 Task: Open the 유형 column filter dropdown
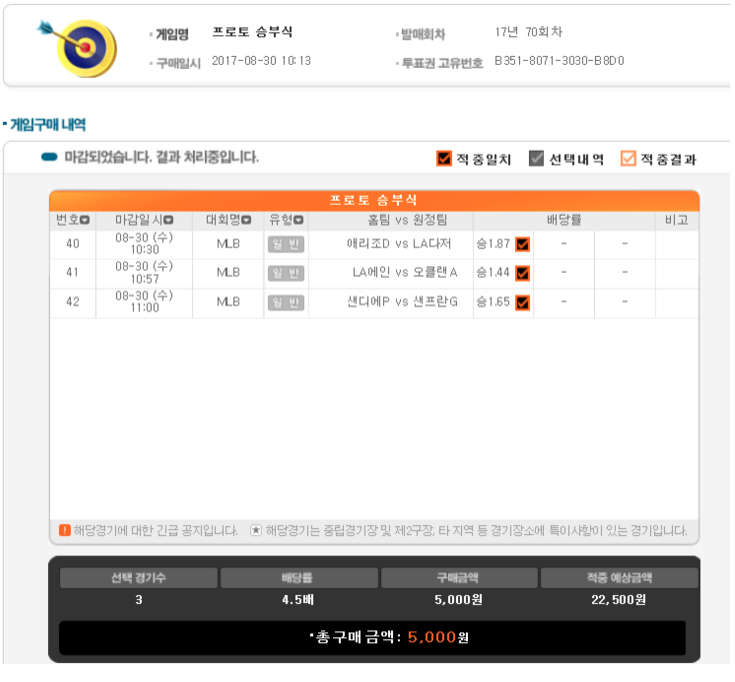pyautogui.click(x=299, y=220)
